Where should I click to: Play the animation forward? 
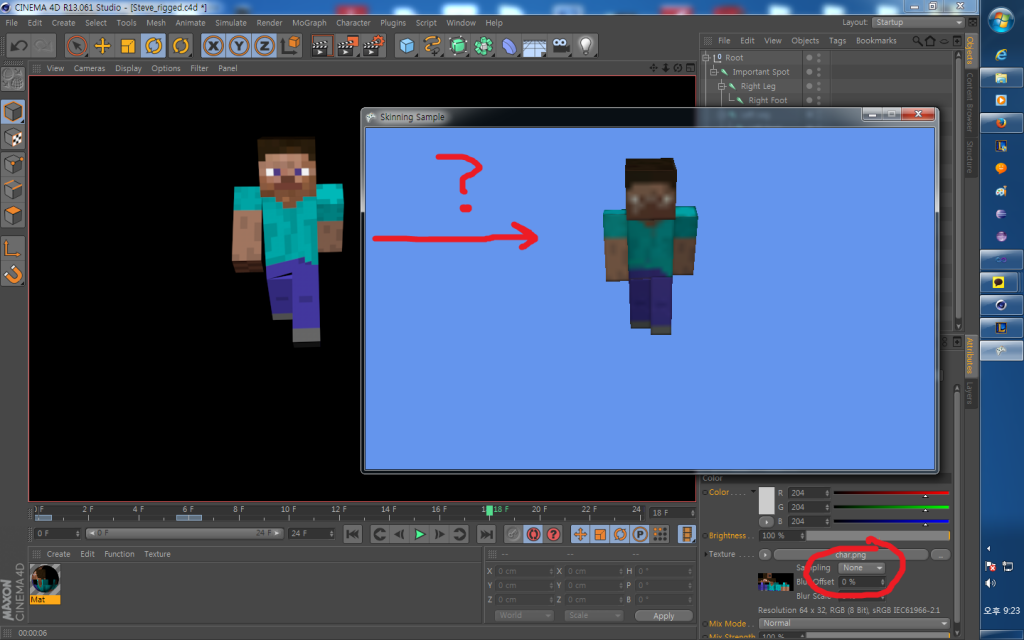point(419,535)
